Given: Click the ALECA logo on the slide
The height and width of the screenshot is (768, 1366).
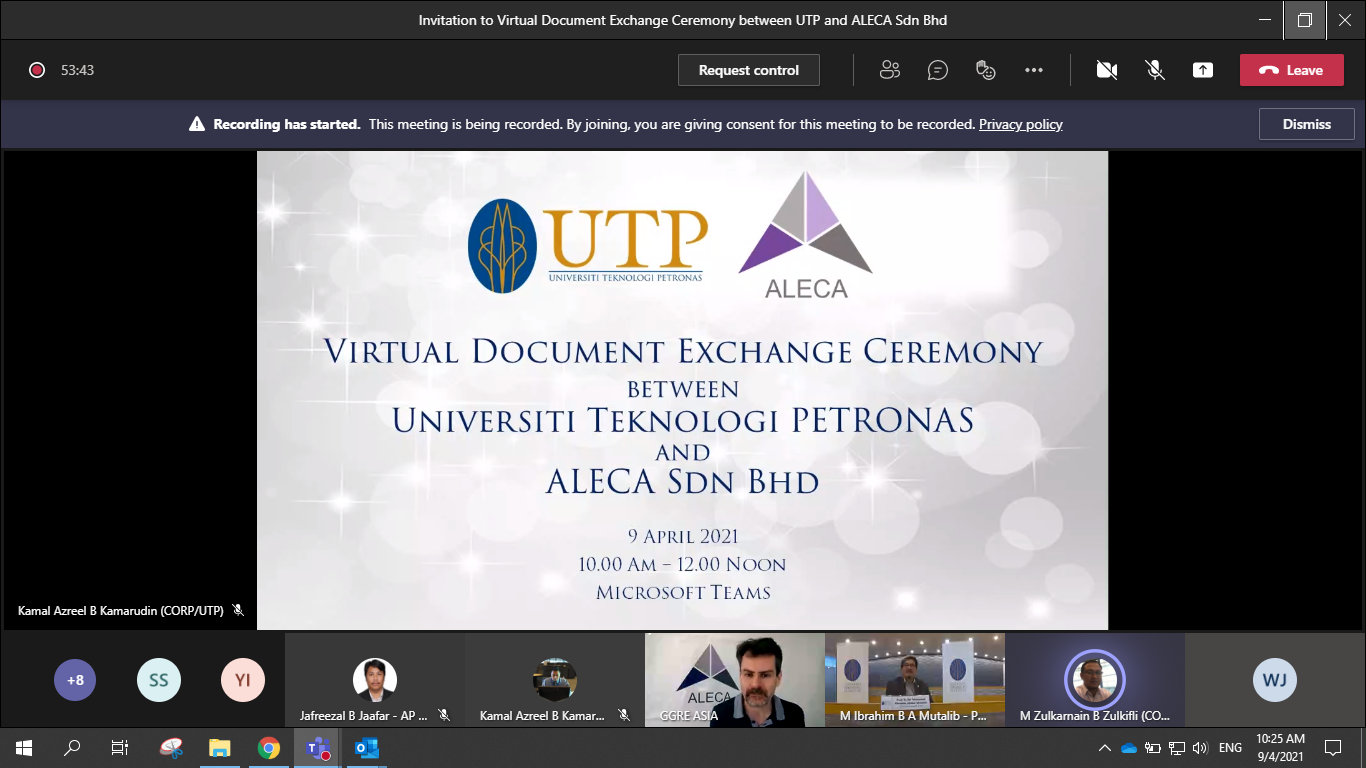Looking at the screenshot, I should 806,236.
